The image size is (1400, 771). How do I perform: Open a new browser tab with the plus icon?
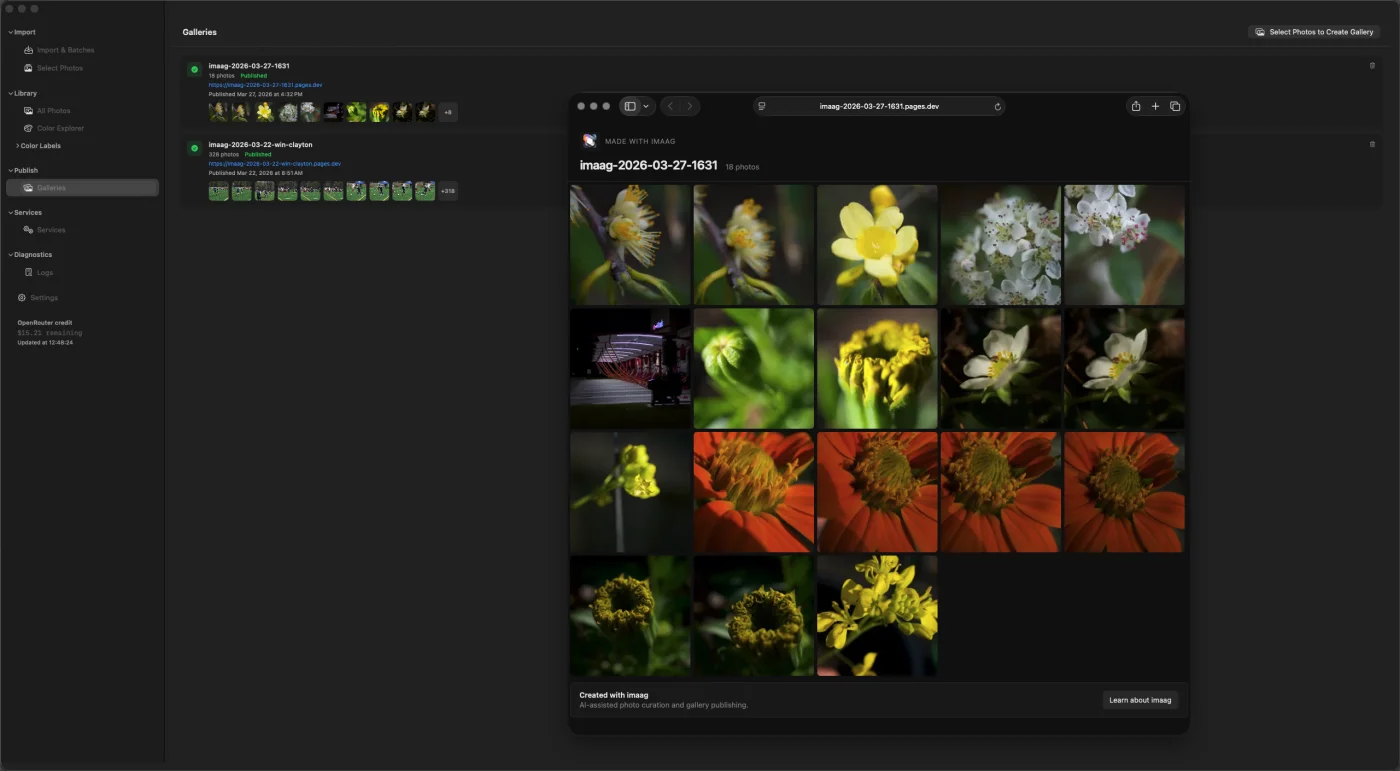[x=1155, y=105]
